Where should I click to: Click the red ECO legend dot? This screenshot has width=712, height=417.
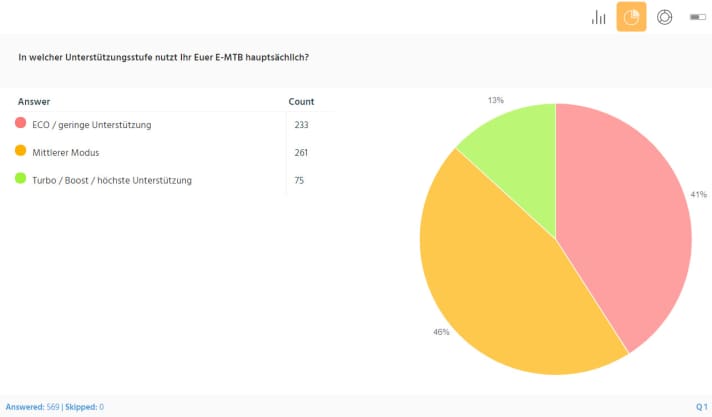[x=20, y=124]
